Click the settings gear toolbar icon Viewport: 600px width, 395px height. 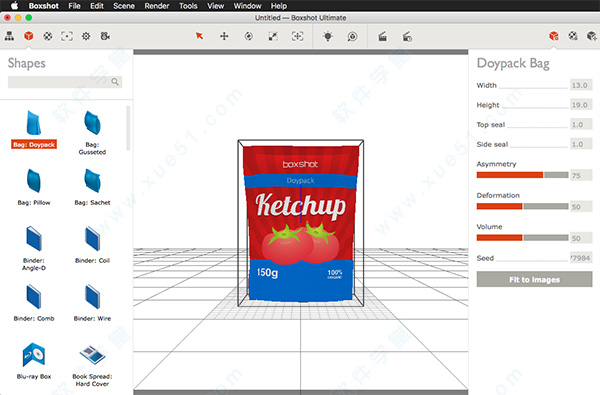point(86,36)
